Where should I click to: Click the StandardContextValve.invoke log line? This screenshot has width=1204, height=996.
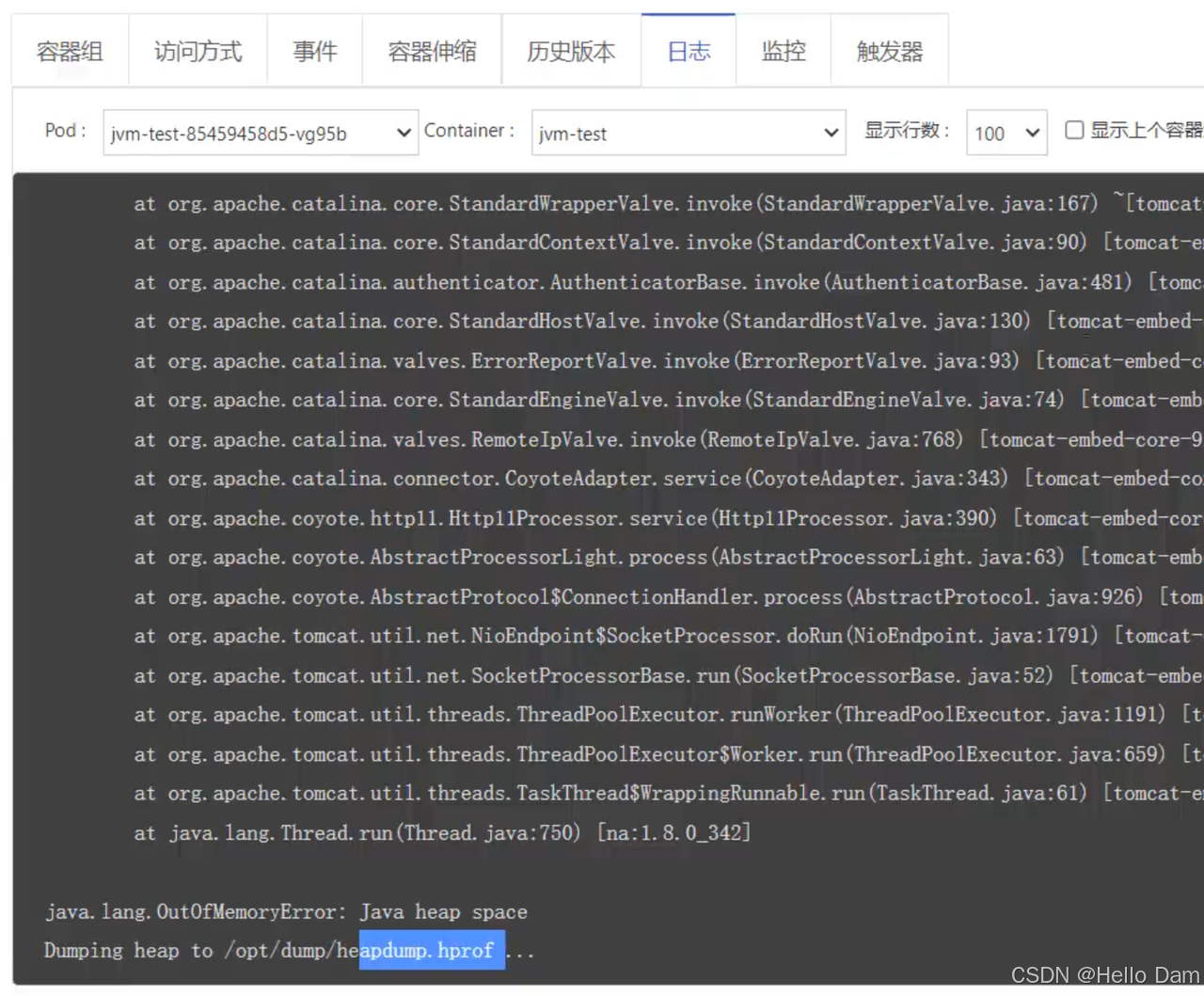(x=669, y=243)
